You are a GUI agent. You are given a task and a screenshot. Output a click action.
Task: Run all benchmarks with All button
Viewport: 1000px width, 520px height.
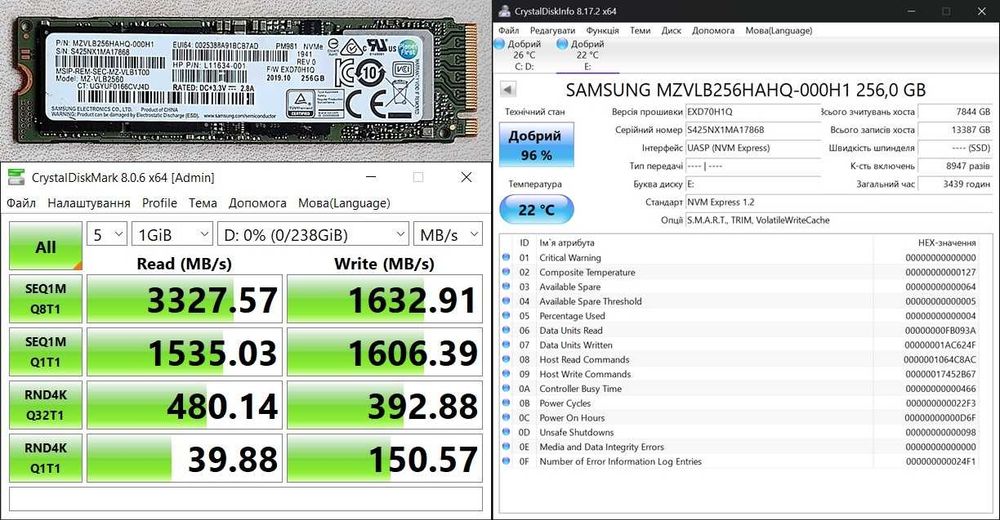[x=45, y=246]
